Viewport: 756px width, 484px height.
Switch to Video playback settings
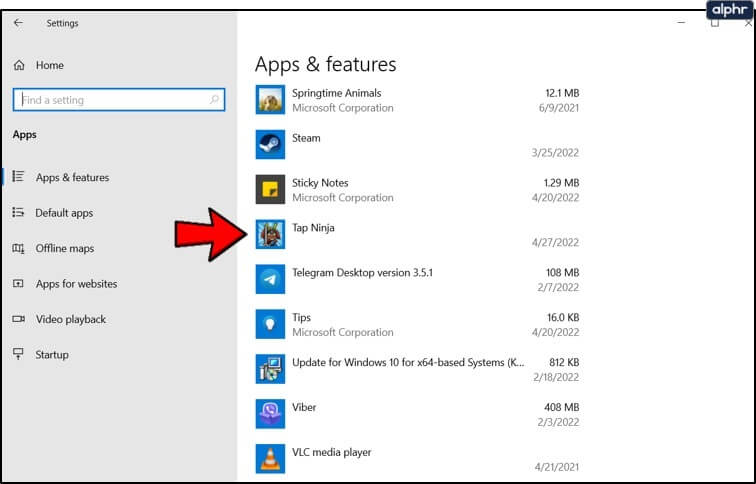tap(70, 319)
